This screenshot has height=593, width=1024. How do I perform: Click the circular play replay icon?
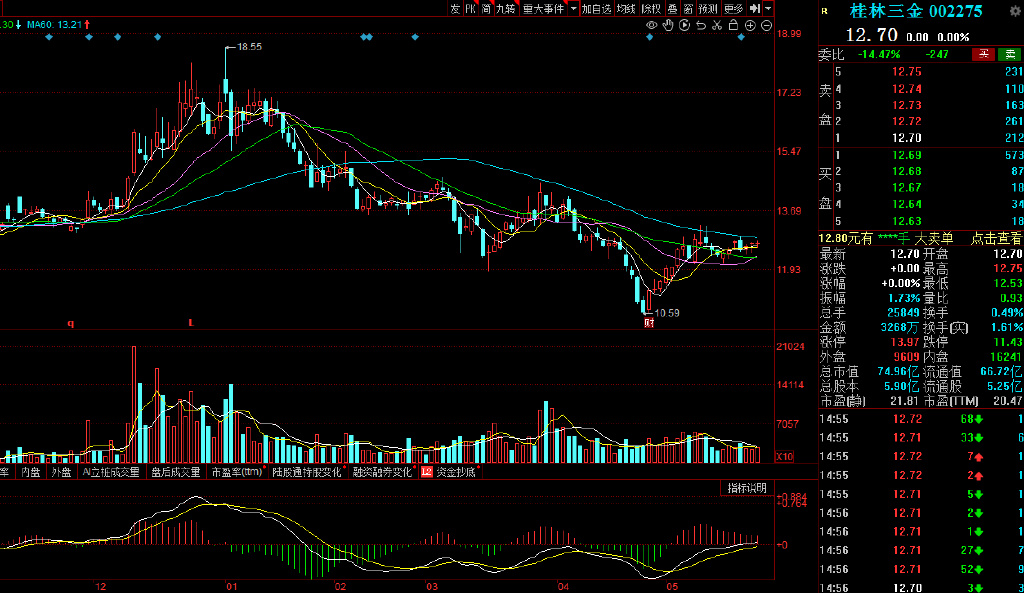685,25
